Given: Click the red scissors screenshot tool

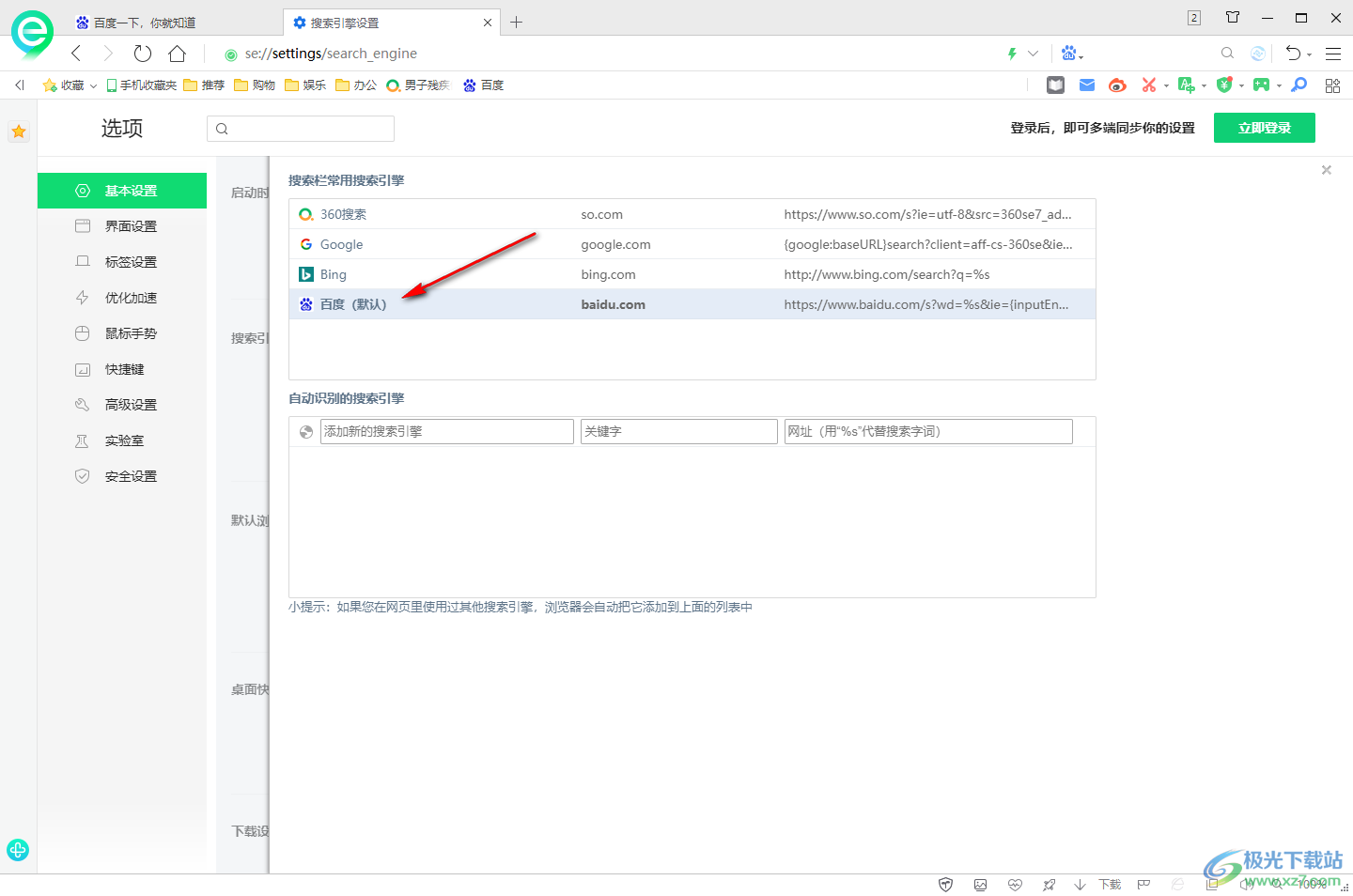Looking at the screenshot, I should tap(1148, 85).
